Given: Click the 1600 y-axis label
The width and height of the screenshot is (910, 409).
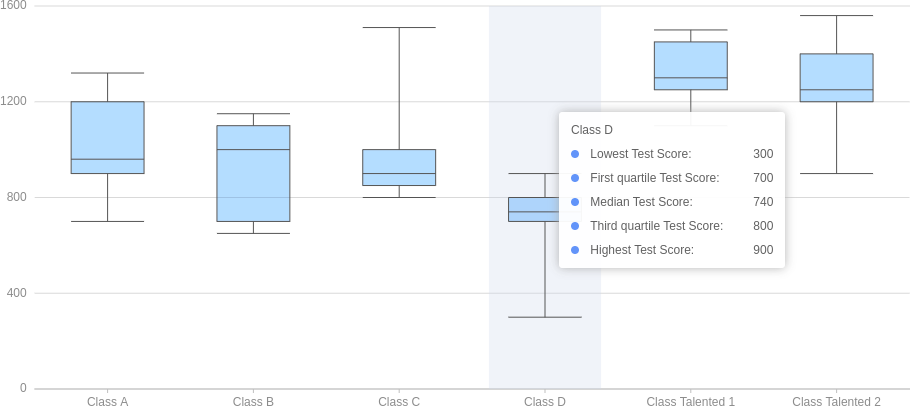Looking at the screenshot, I should [x=14, y=6].
